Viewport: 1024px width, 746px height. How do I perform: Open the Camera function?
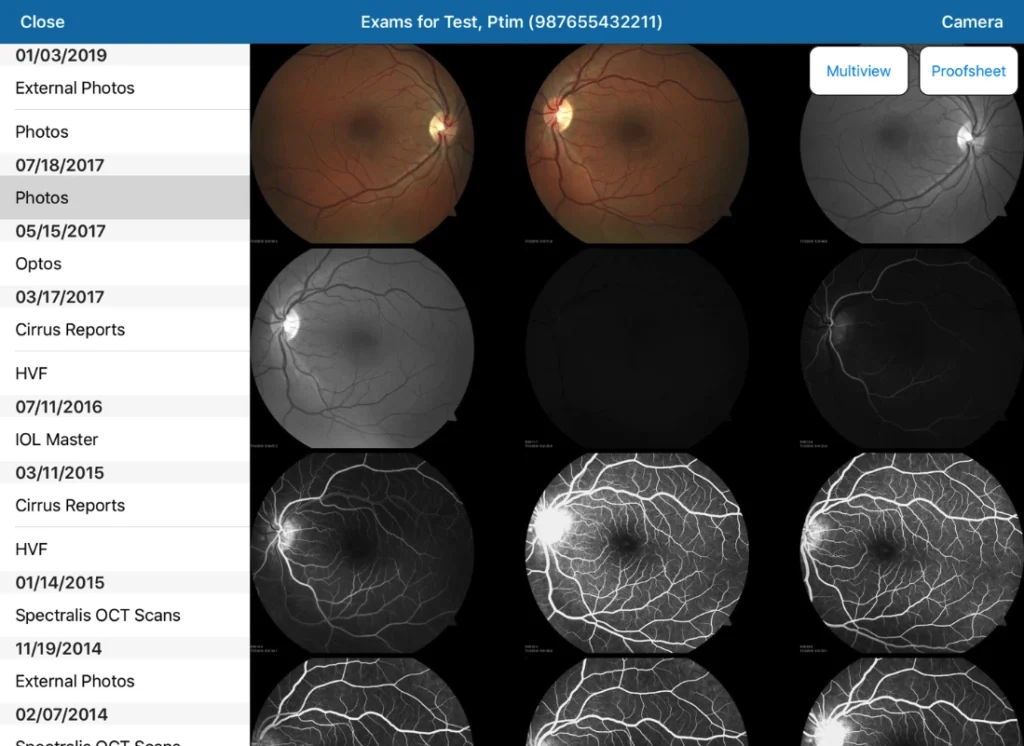(971, 21)
